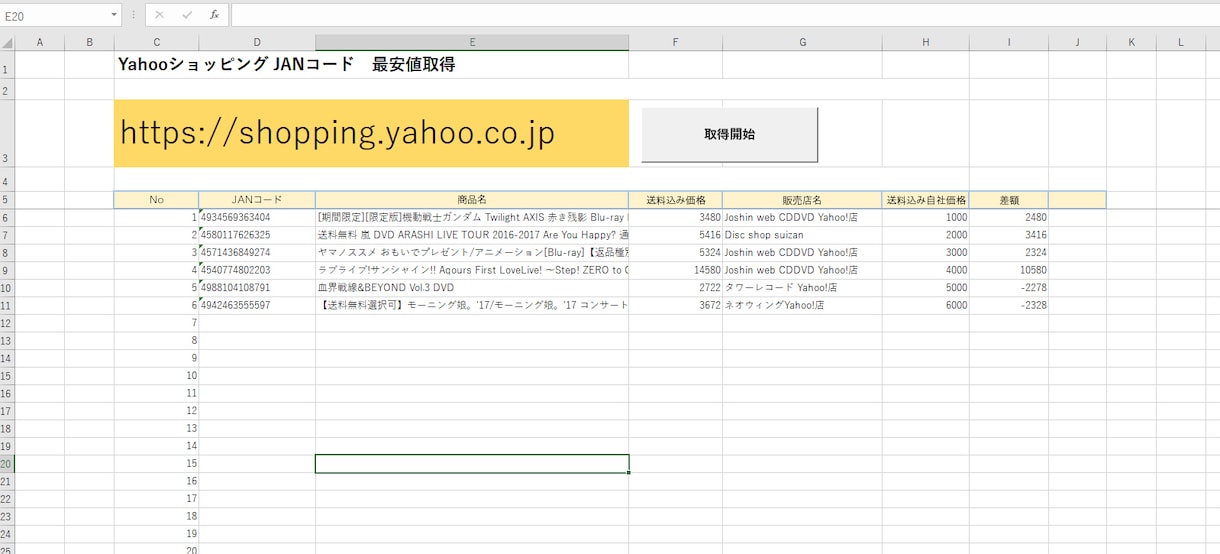Image resolution: width=1220 pixels, height=554 pixels.
Task: Click the '商品名' header cell
Action: [472, 200]
